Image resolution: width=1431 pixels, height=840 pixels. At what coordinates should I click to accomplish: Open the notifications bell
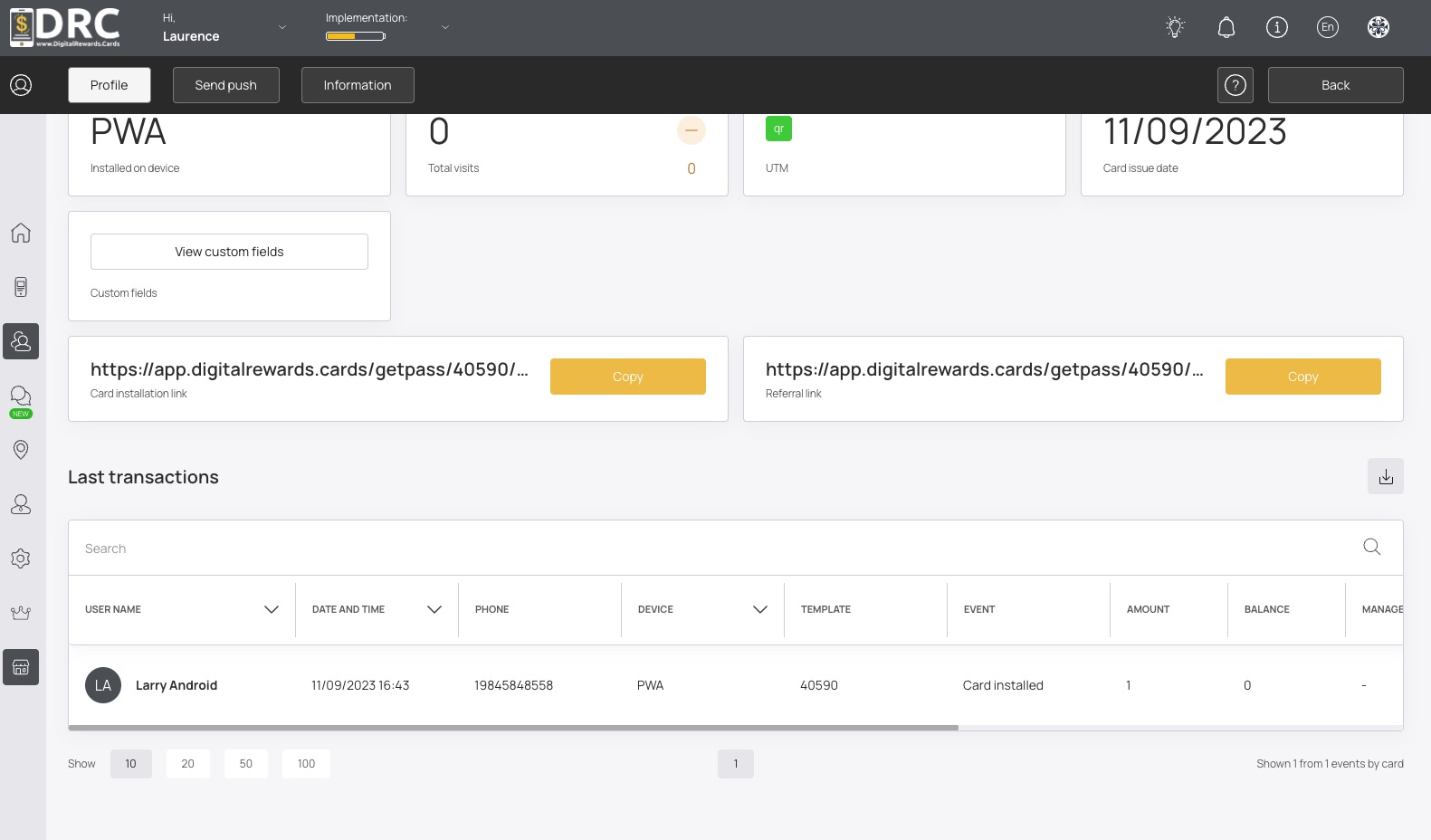pos(1226,27)
